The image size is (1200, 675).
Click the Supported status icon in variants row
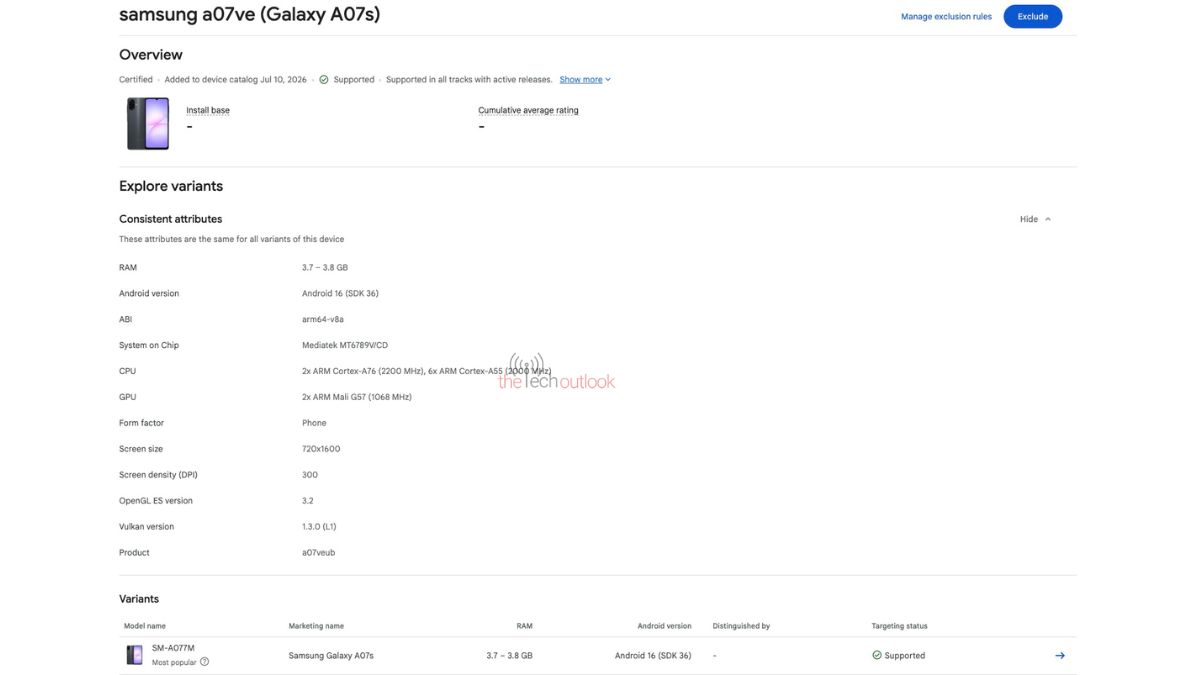876,656
